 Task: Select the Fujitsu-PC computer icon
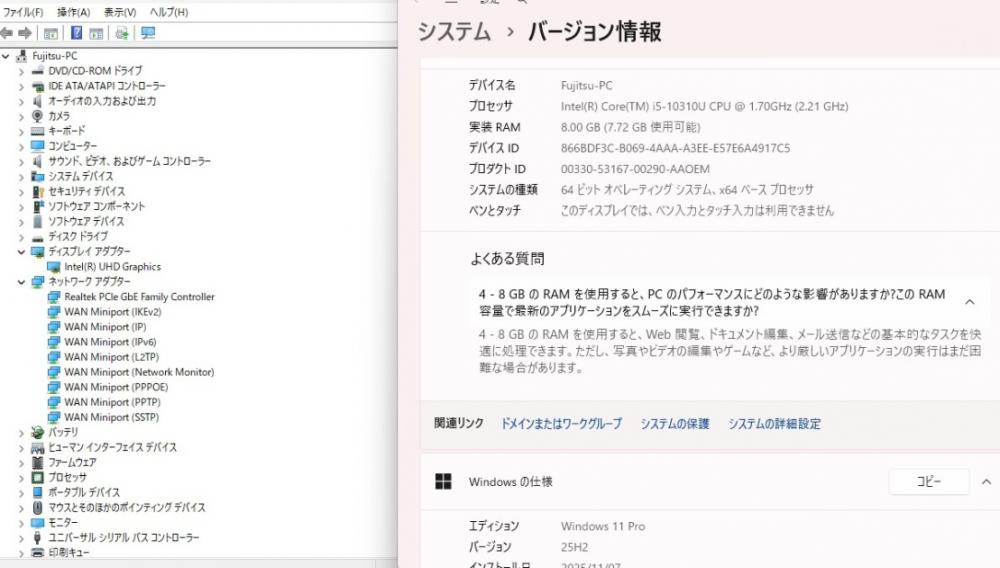(x=22, y=56)
